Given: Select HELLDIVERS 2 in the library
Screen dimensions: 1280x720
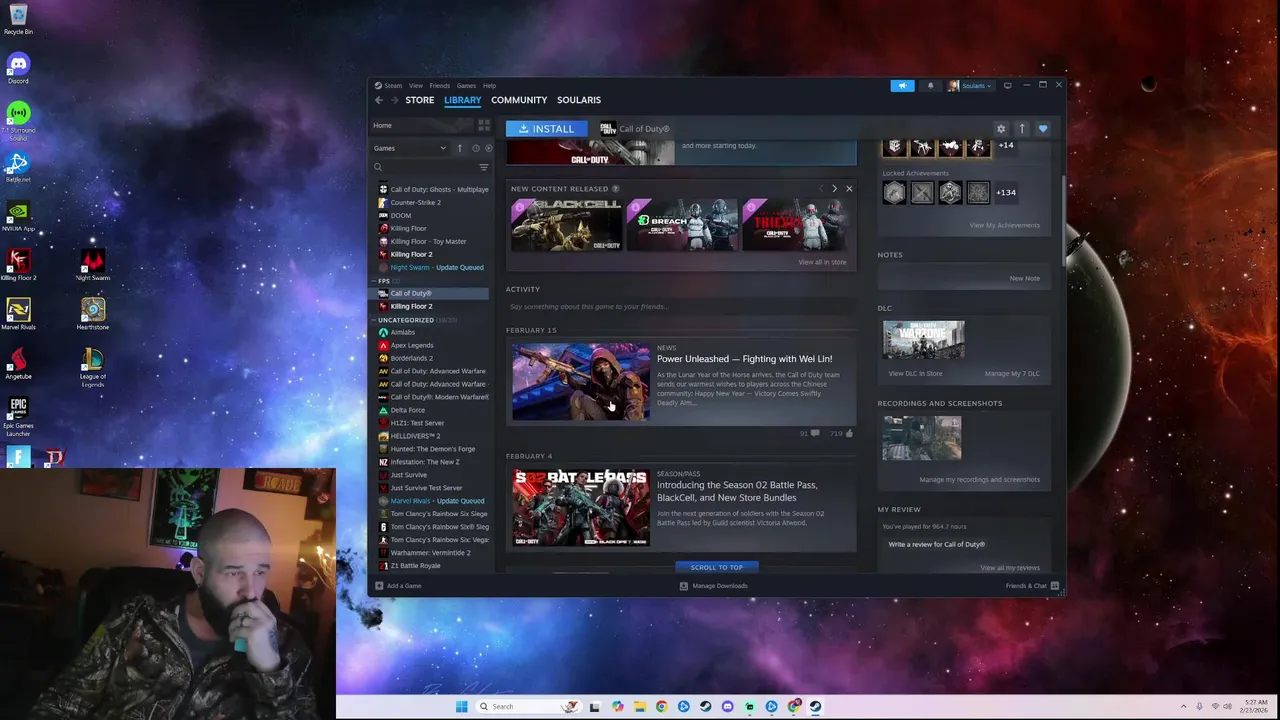Looking at the screenshot, I should point(414,436).
